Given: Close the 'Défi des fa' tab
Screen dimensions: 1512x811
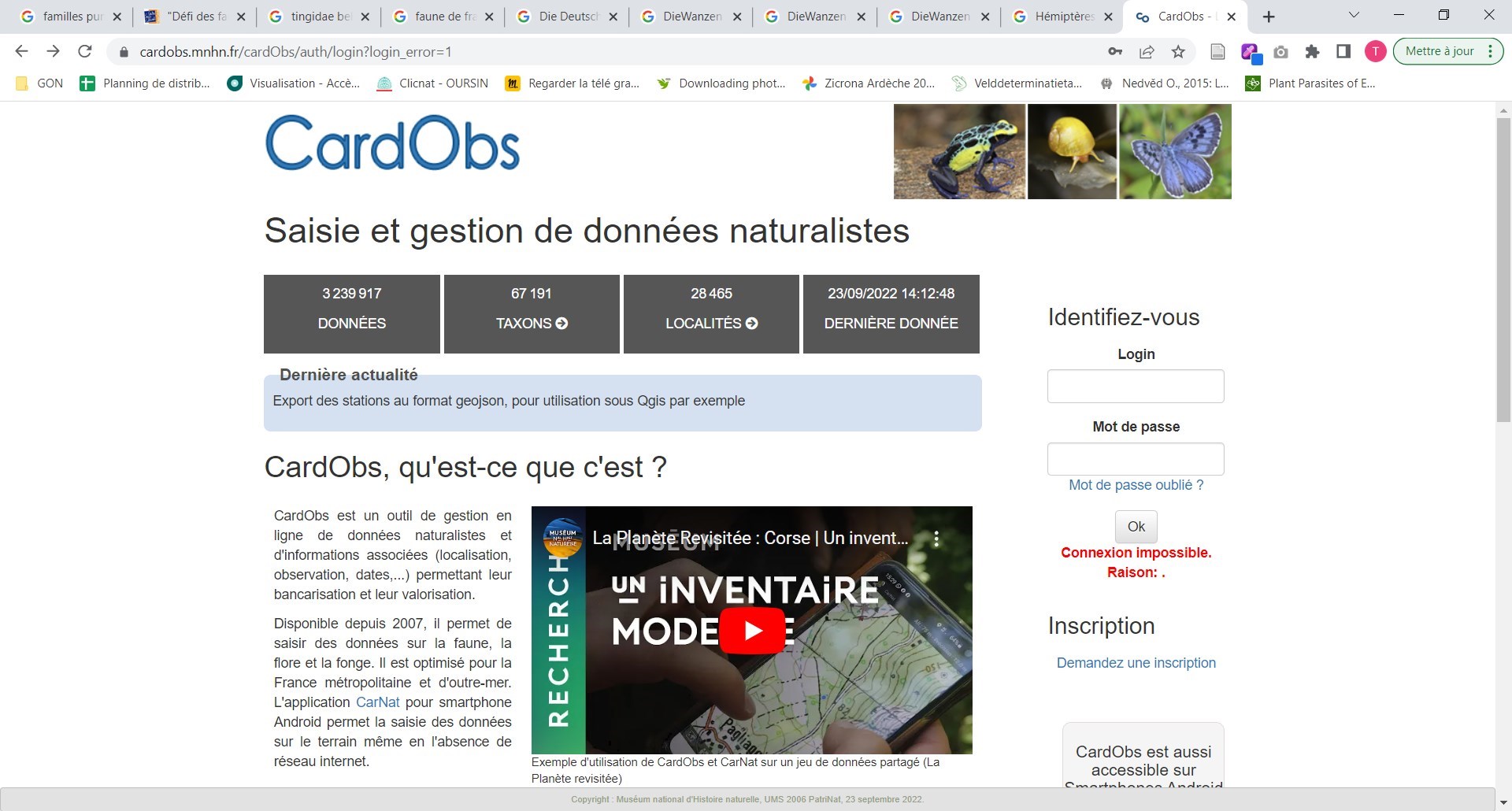Looking at the screenshot, I should (x=241, y=17).
